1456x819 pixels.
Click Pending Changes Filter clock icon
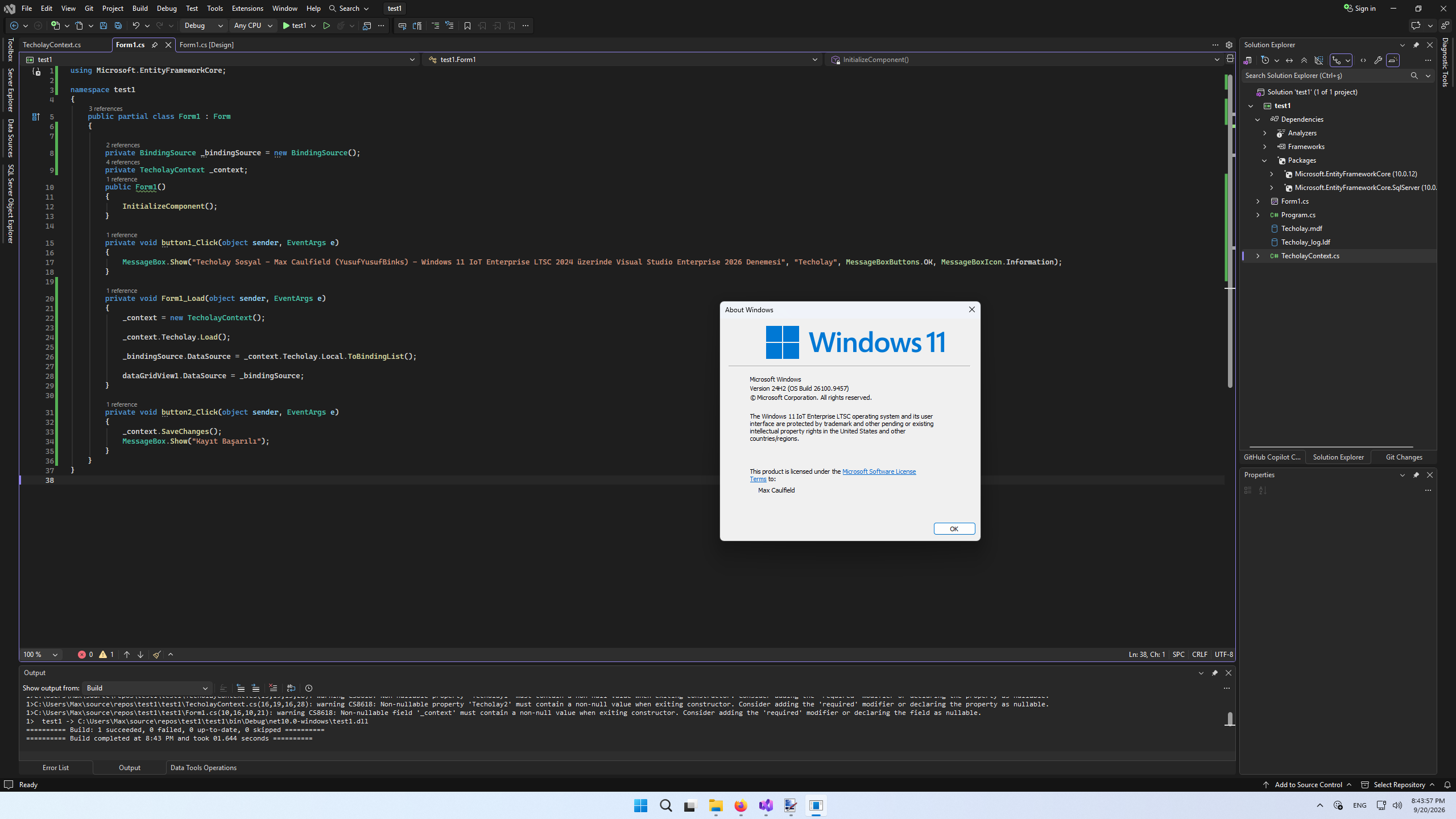(1265, 60)
